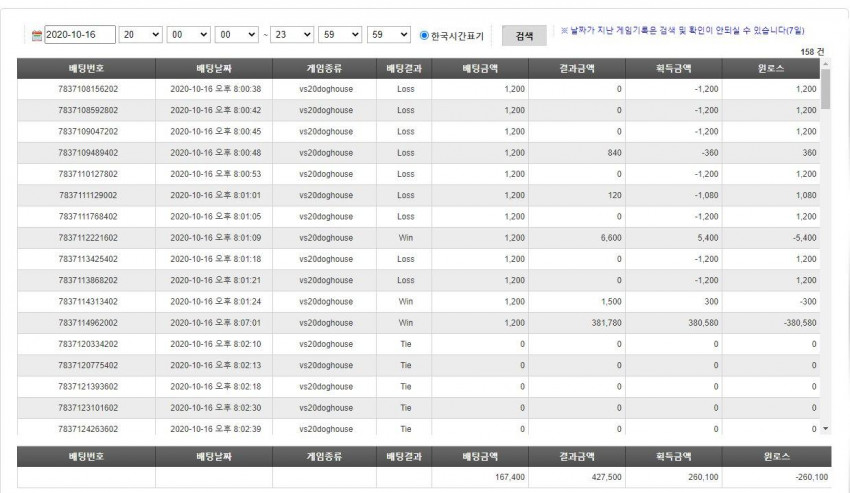Open the start minute dropdown
Screen dimensions: 850x493
[189, 35]
